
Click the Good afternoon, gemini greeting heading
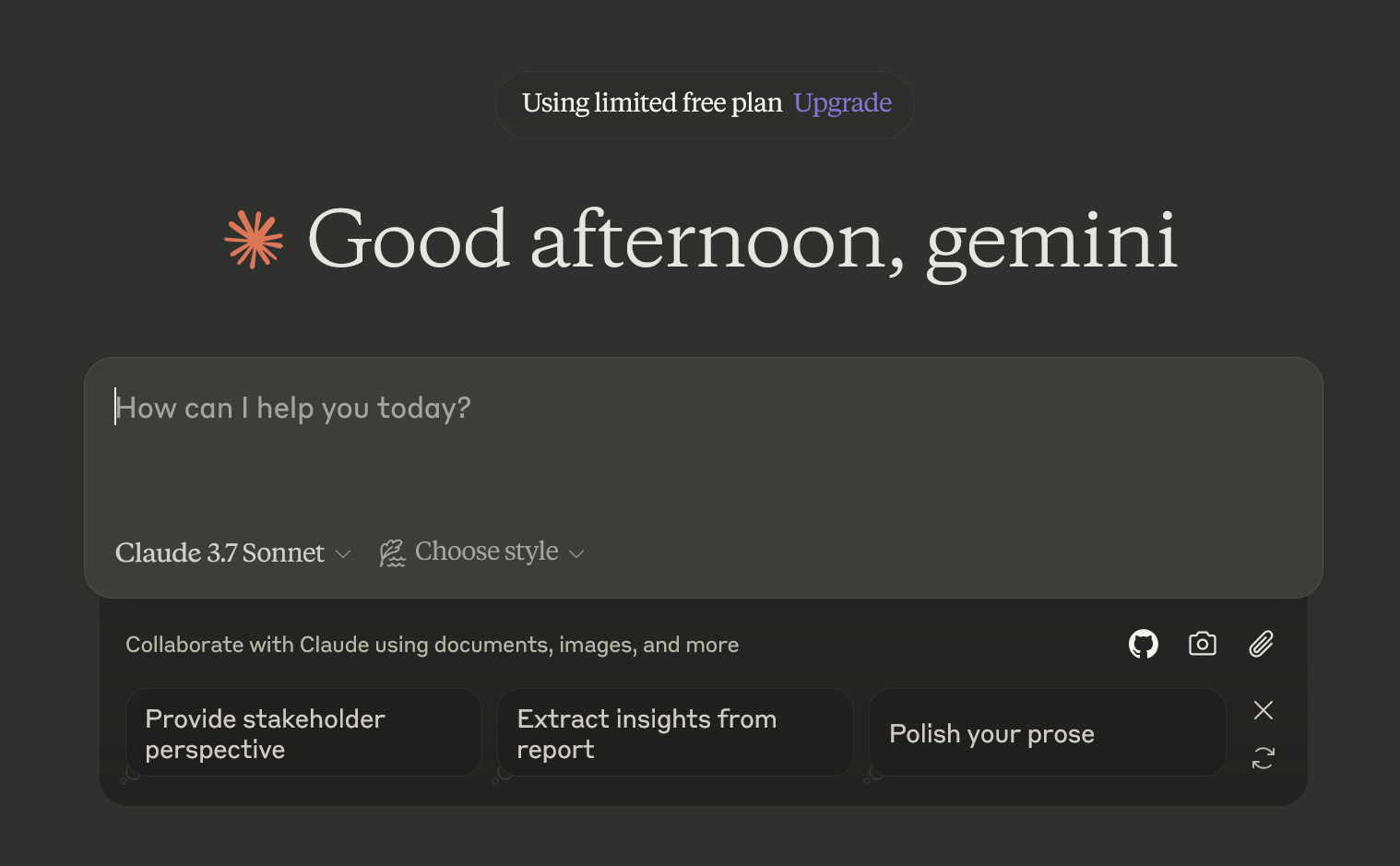pos(742,240)
